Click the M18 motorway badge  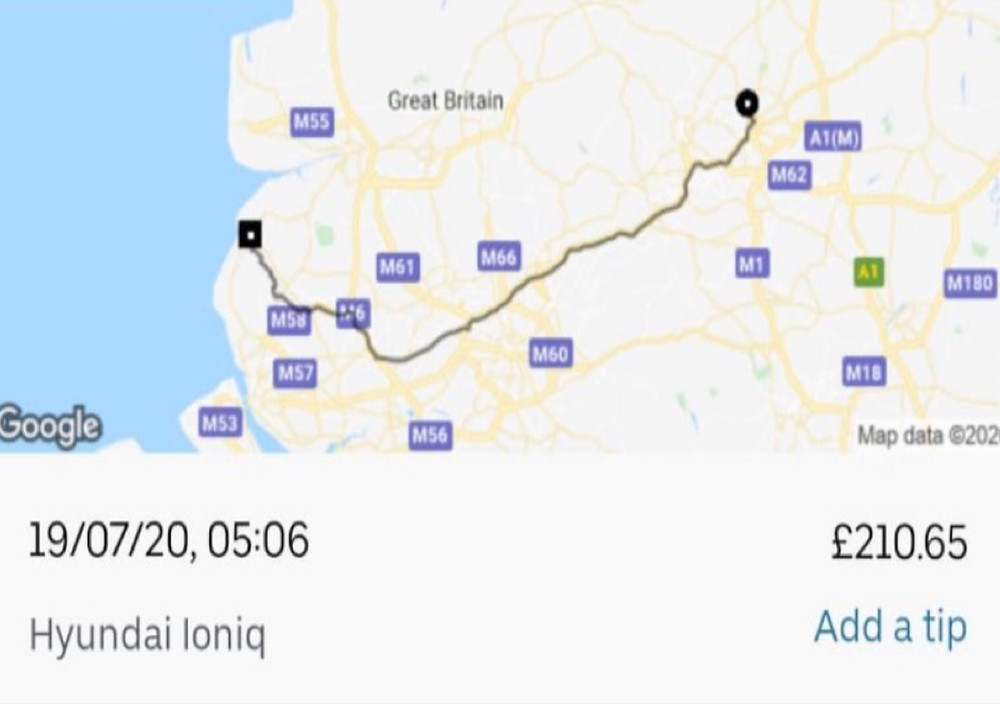pos(864,372)
